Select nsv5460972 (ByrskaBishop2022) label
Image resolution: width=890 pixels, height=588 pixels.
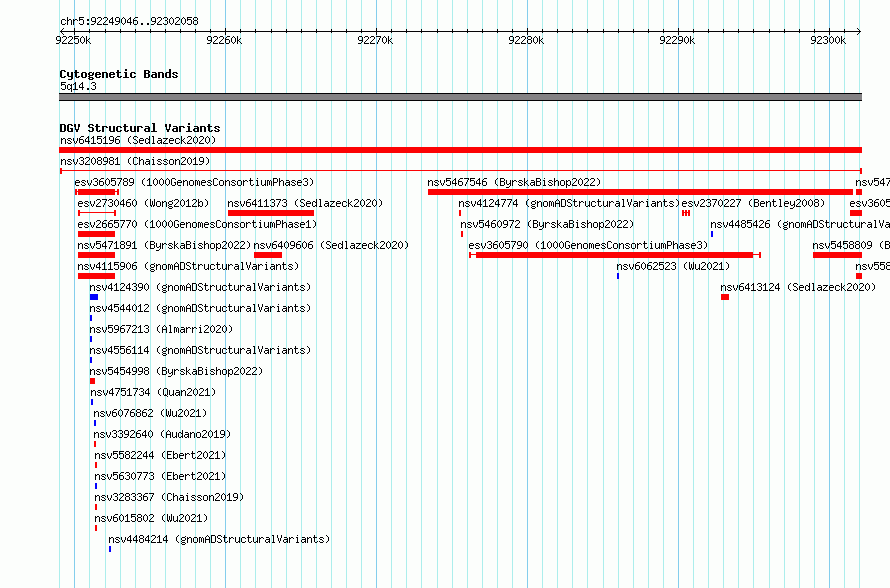547,224
